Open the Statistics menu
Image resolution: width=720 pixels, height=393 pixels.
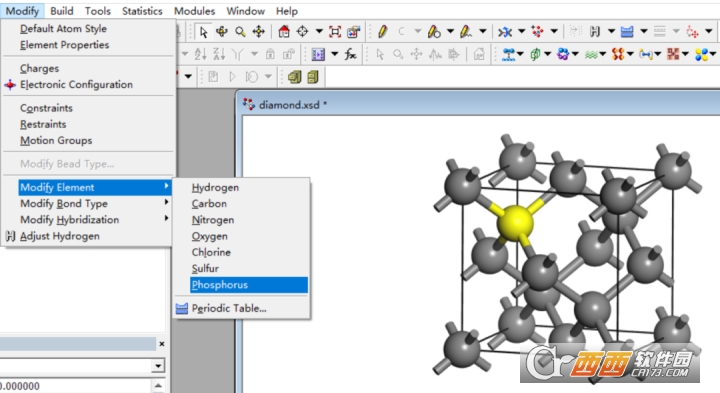tap(142, 11)
